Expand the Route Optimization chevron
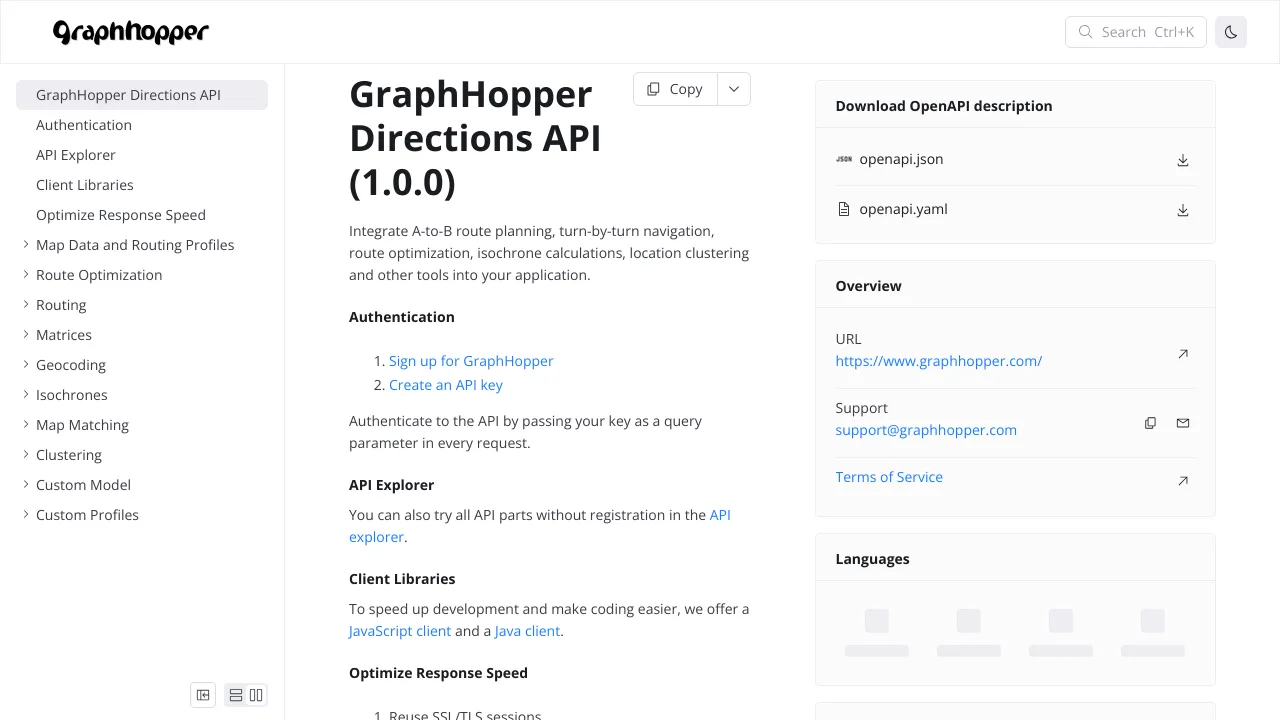This screenshot has width=1280, height=720. pos(26,275)
